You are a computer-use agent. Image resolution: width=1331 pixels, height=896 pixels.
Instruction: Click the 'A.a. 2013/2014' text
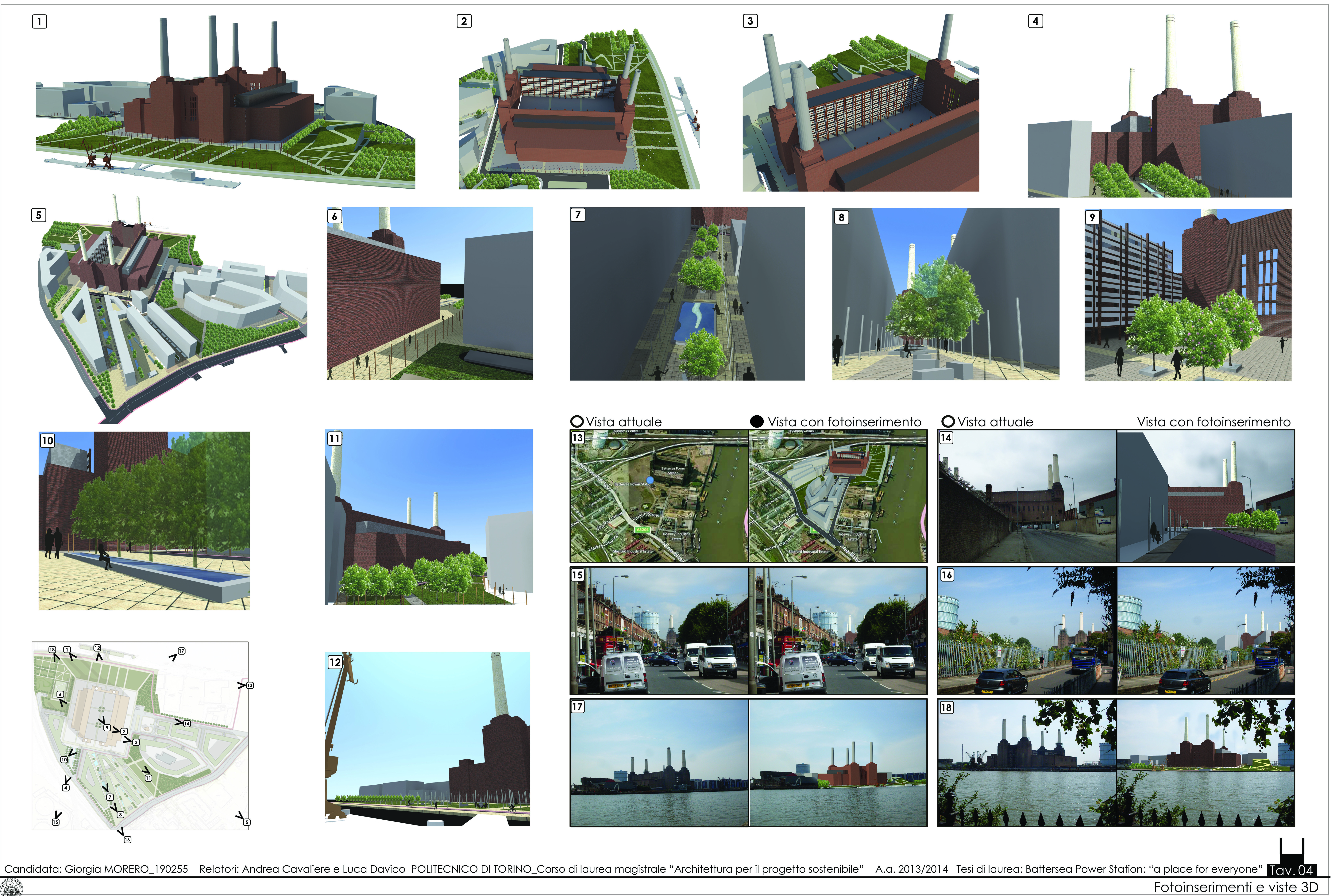click(x=912, y=869)
